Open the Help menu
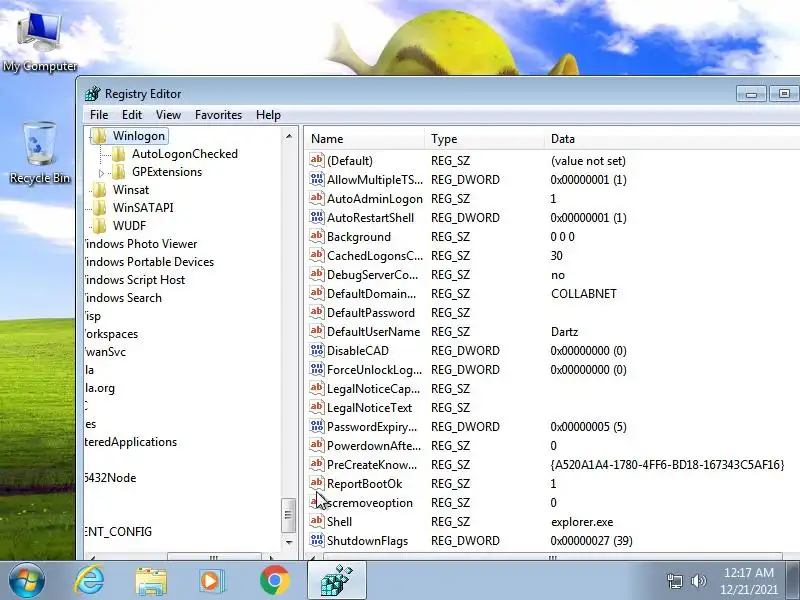Image resolution: width=800 pixels, height=600 pixels. coord(268,115)
